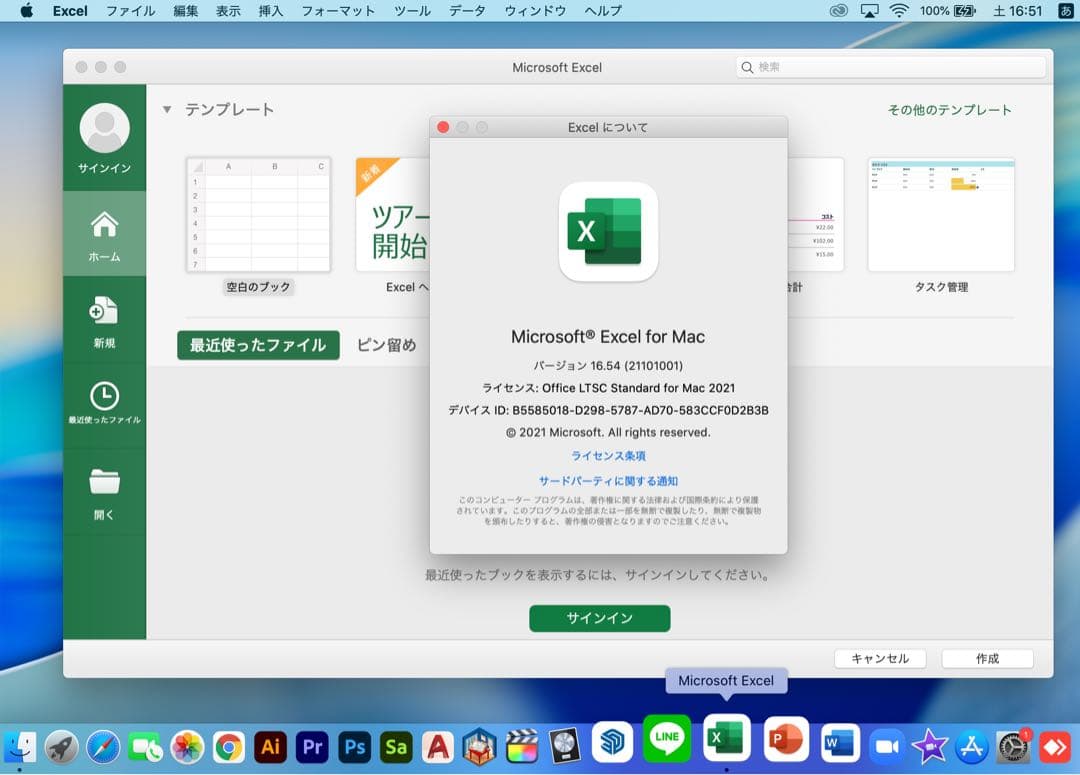Open the ライセンス条項 link
Viewport: 1080px width, 775px height.
pyautogui.click(x=608, y=455)
